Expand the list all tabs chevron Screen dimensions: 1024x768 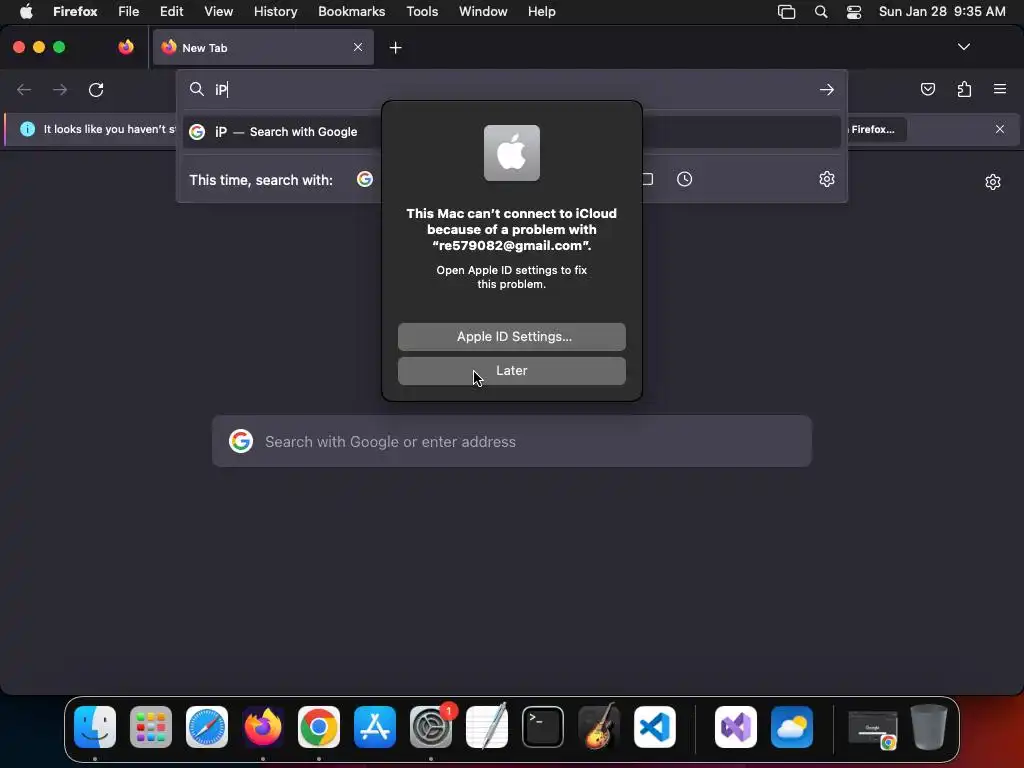(x=963, y=47)
